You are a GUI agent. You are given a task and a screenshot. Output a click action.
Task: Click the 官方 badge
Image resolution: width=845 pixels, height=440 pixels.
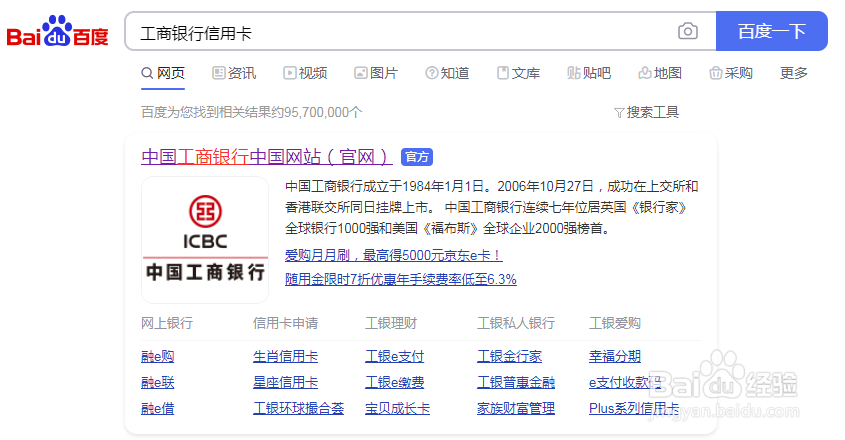pyautogui.click(x=417, y=157)
